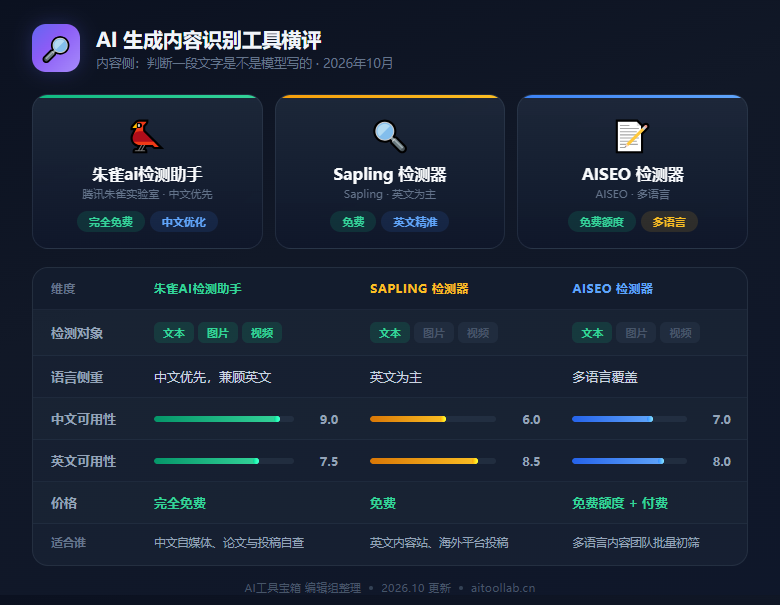The height and width of the screenshot is (605, 780).
Task: Click the notepad pencil icon on AISEO card
Action: [632, 136]
